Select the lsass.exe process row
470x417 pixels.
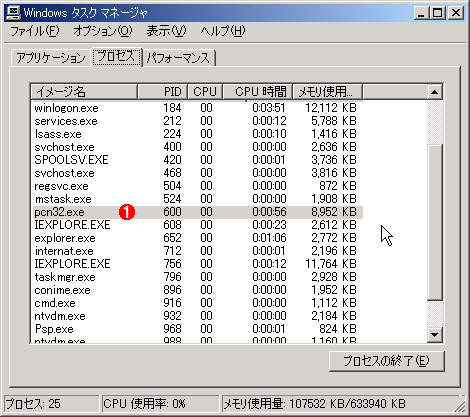coord(197,134)
